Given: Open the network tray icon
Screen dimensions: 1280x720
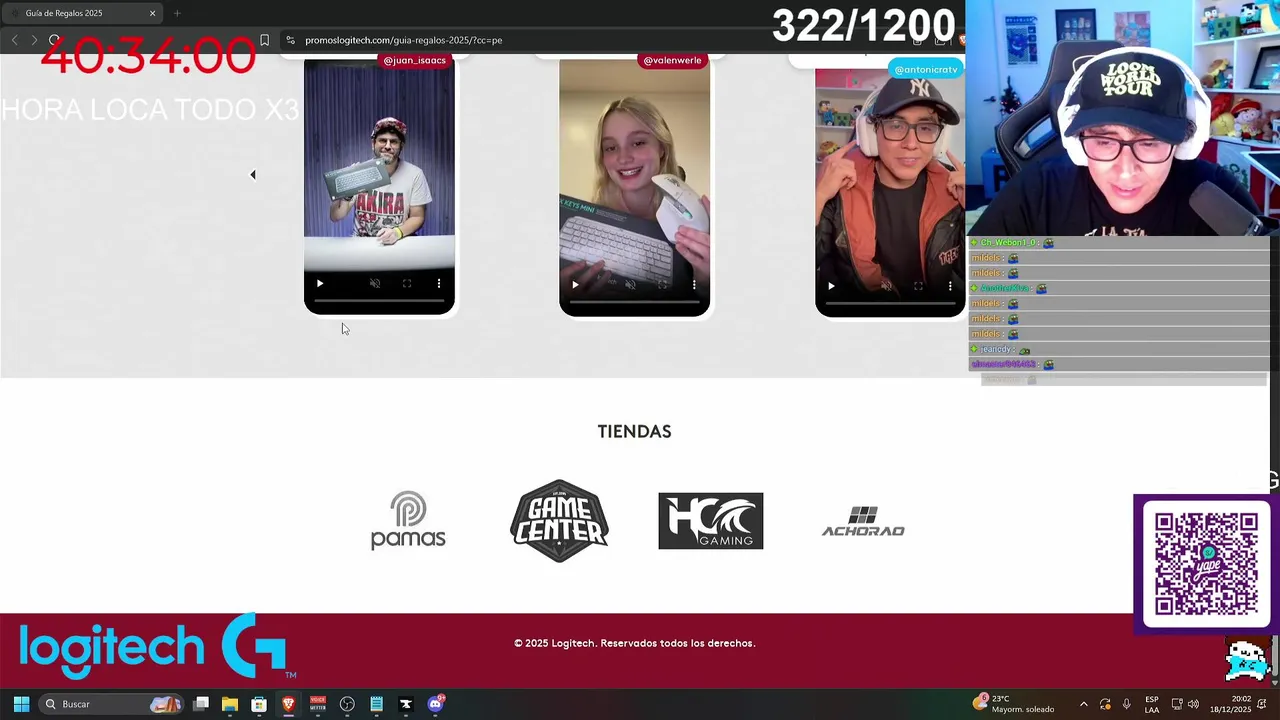Looking at the screenshot, I should click(x=1177, y=704).
